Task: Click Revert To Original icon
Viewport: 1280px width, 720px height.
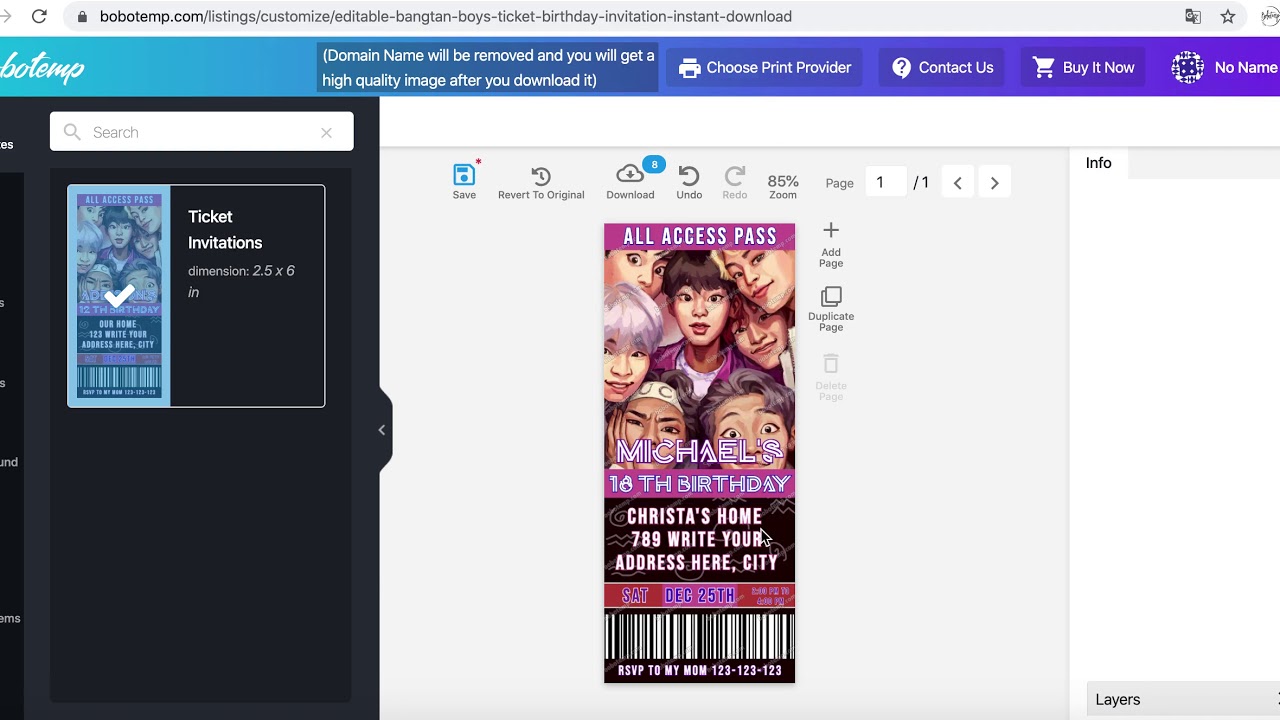Action: click(x=541, y=177)
